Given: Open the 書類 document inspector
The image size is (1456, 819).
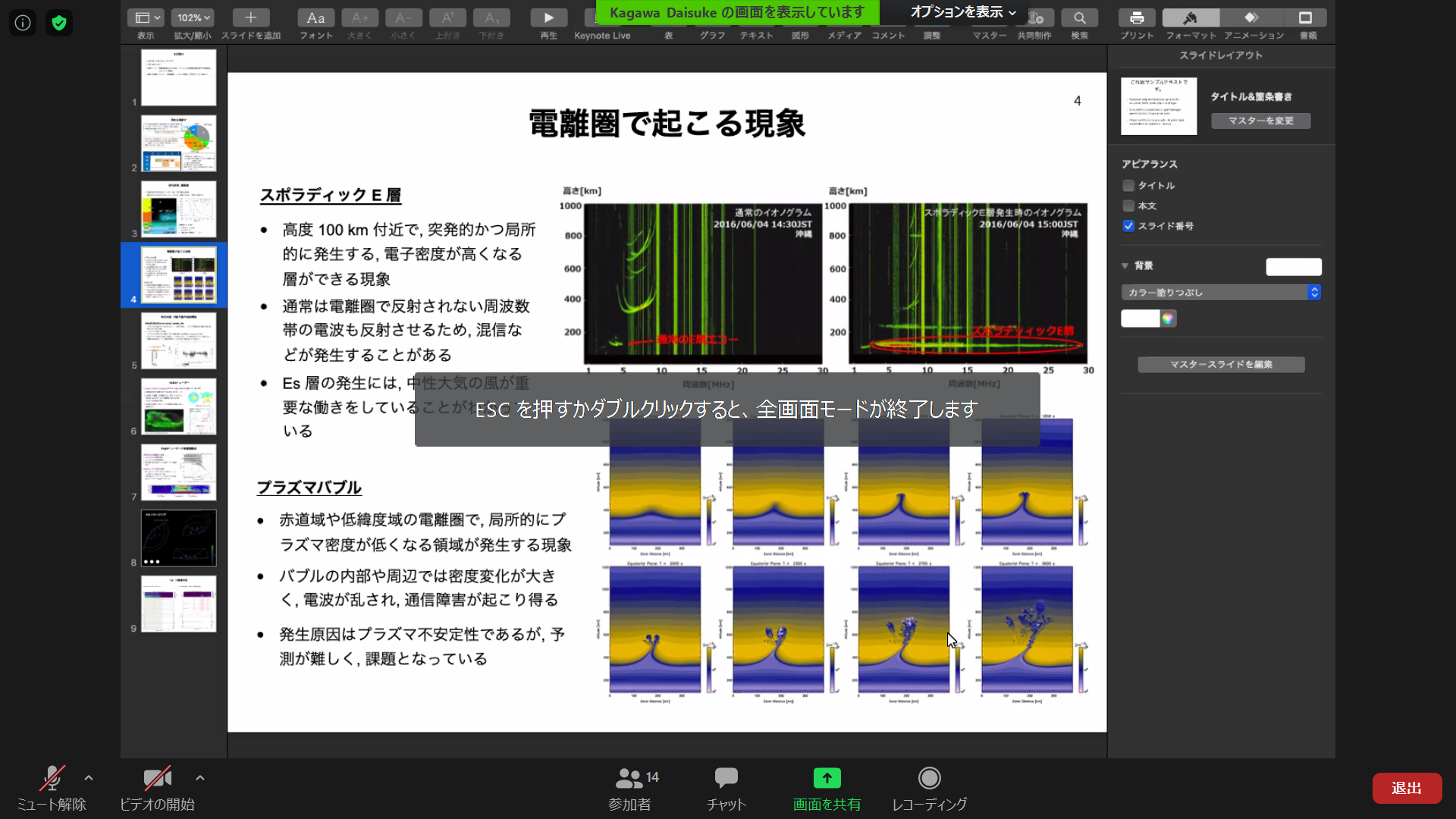Looking at the screenshot, I should [x=1306, y=17].
